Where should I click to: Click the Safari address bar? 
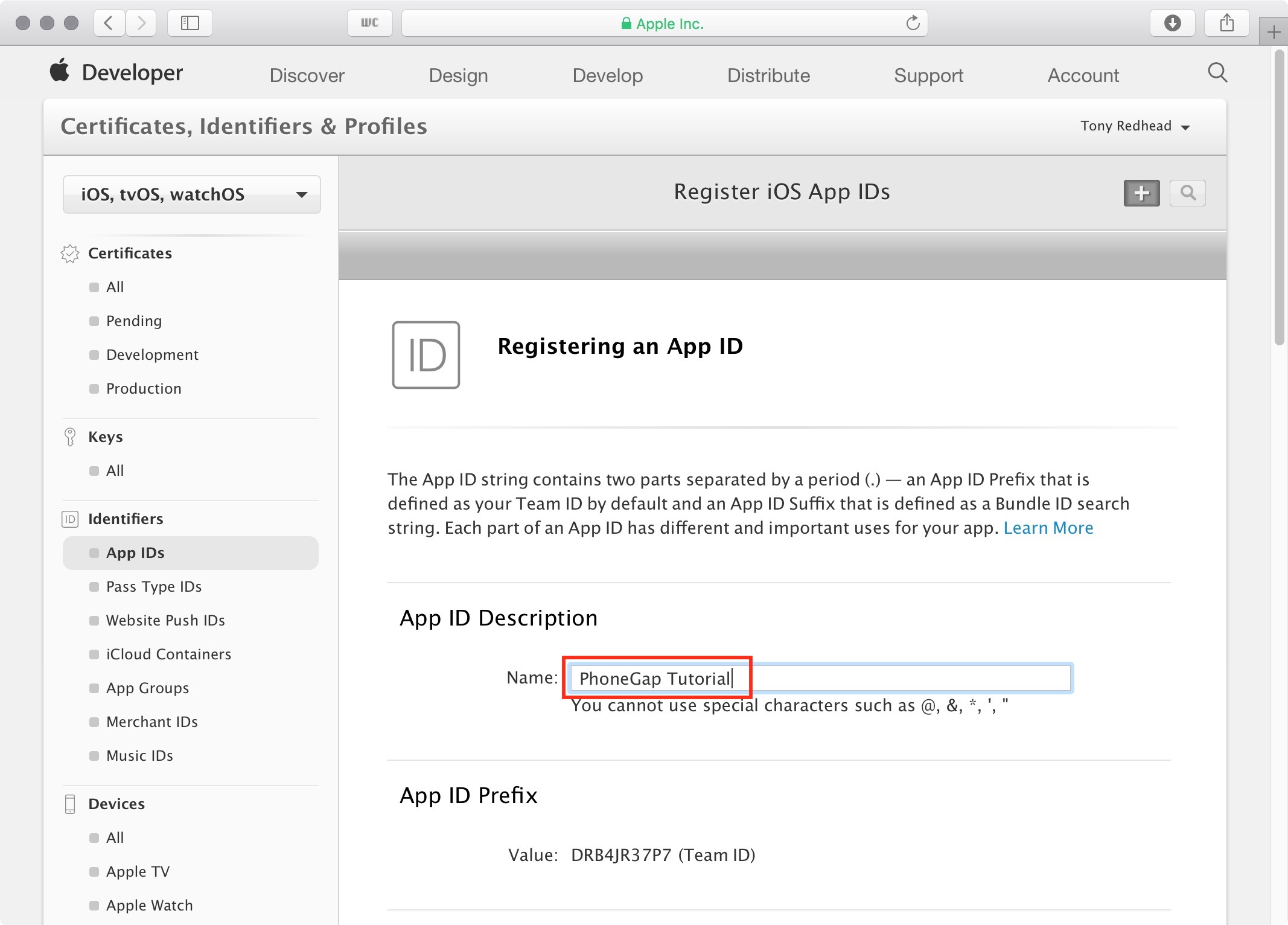tap(665, 23)
